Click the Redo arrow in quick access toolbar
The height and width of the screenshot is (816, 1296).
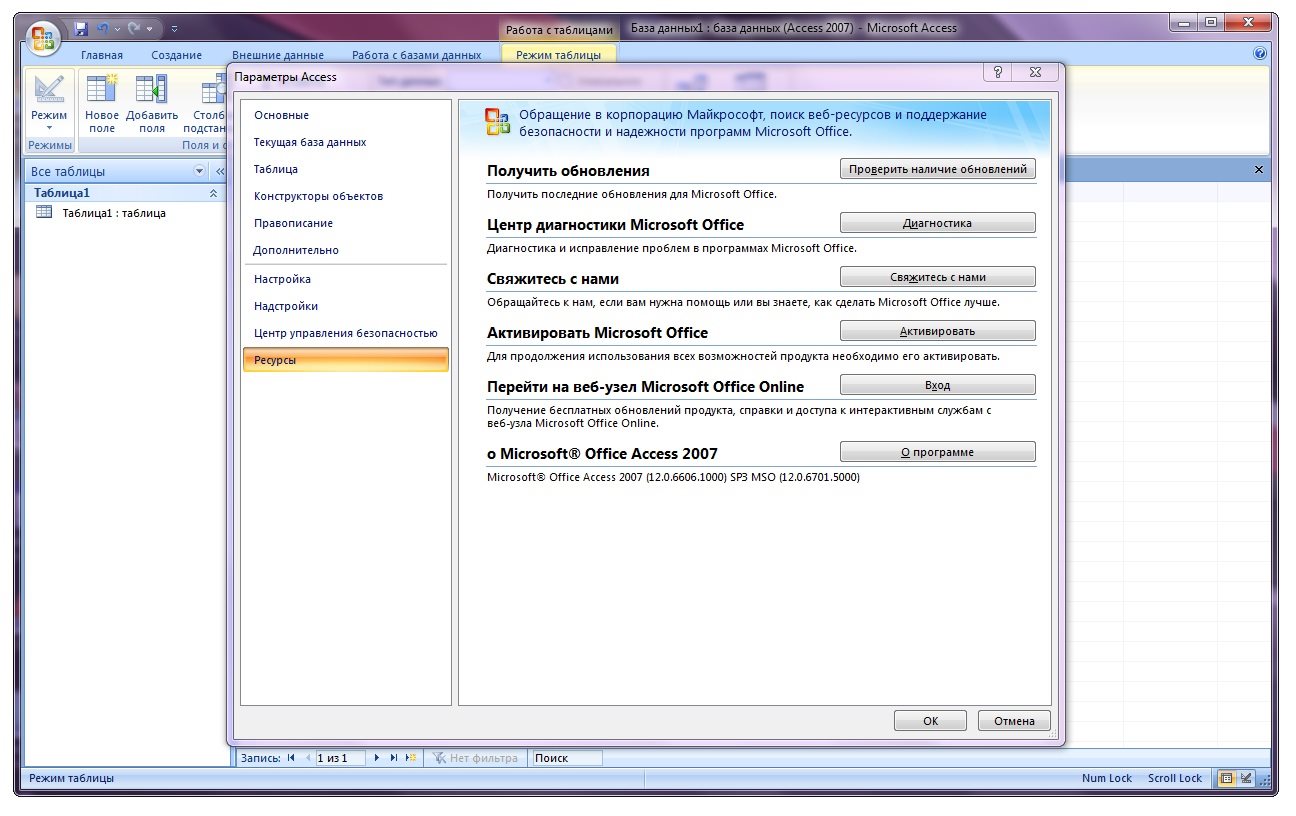tap(133, 28)
